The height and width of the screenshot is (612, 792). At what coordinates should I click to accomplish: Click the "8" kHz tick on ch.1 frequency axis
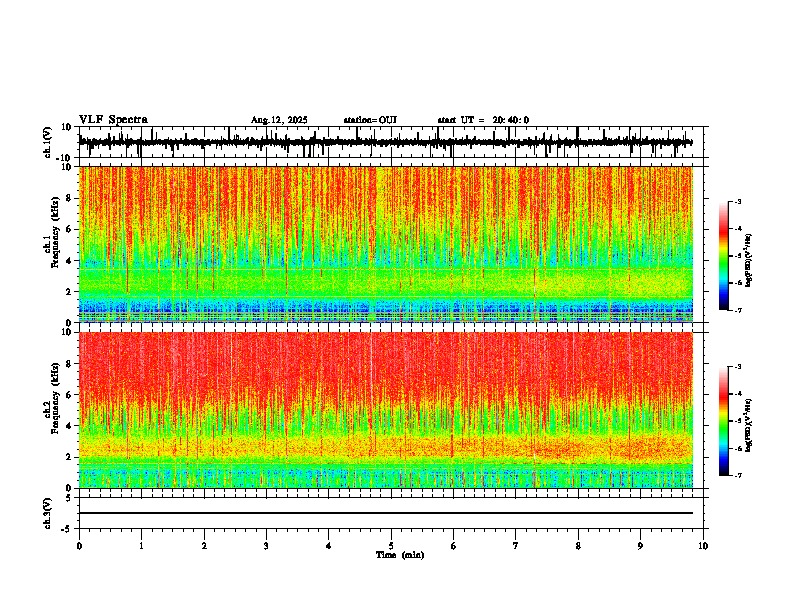coord(69,198)
